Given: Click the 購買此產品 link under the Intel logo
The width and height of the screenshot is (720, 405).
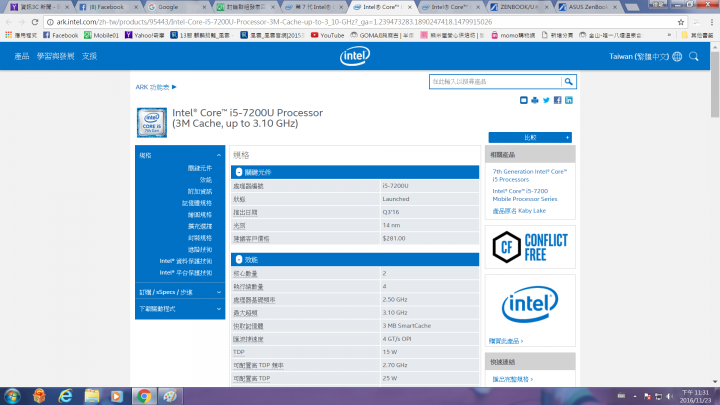Looking at the screenshot, I should (x=506, y=341).
